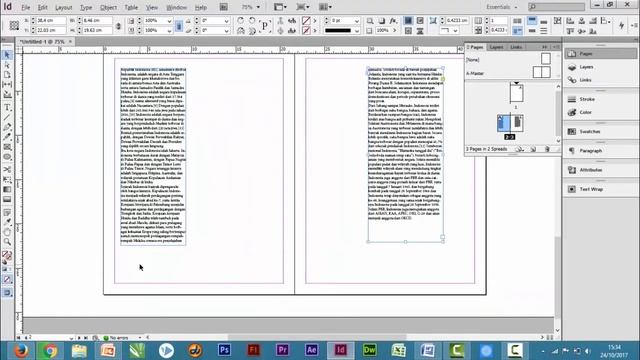This screenshot has height=360, width=640.
Task: Click the fx effects icon
Action: coord(393,20)
